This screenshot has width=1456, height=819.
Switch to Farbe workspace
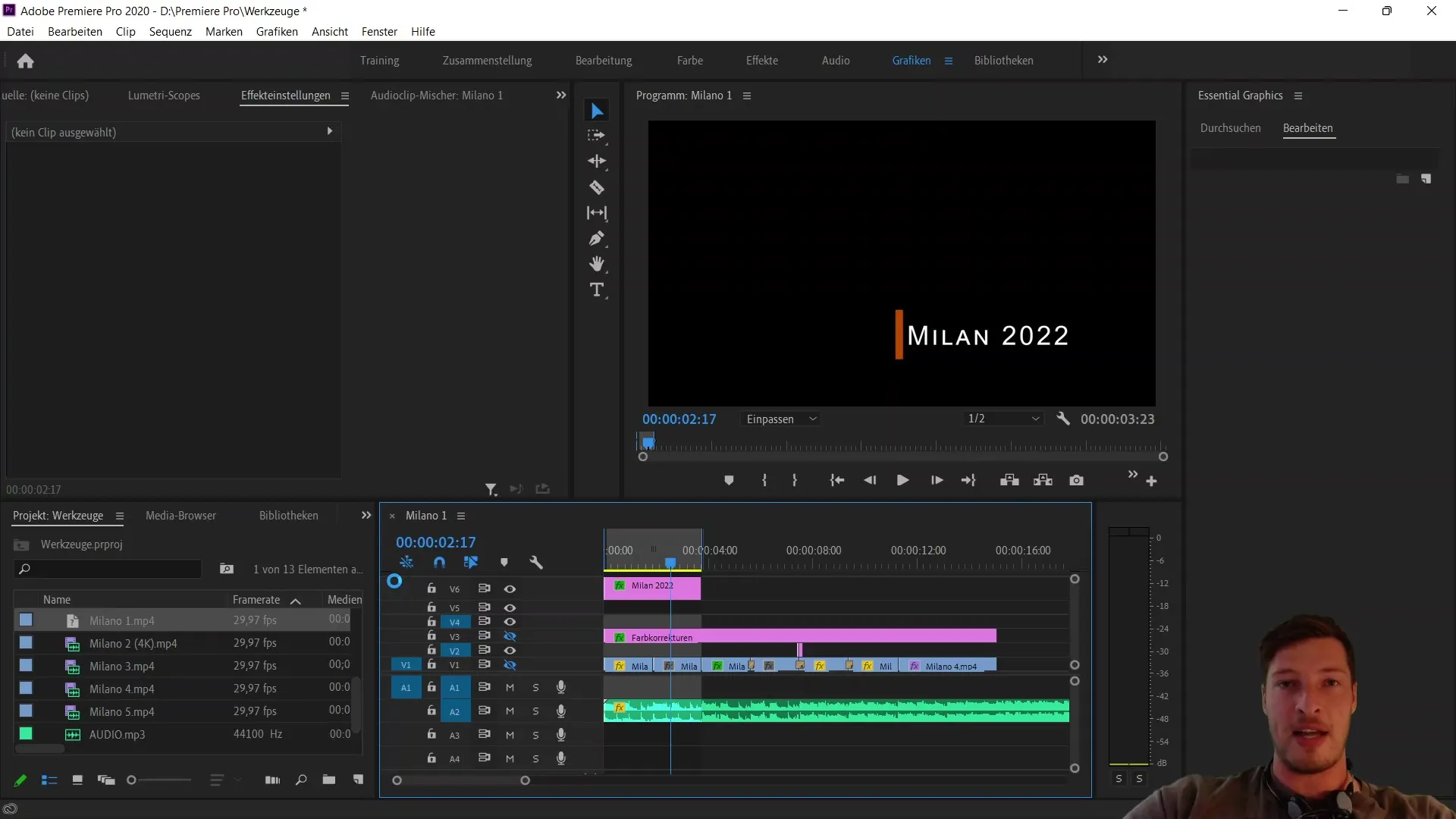click(690, 61)
